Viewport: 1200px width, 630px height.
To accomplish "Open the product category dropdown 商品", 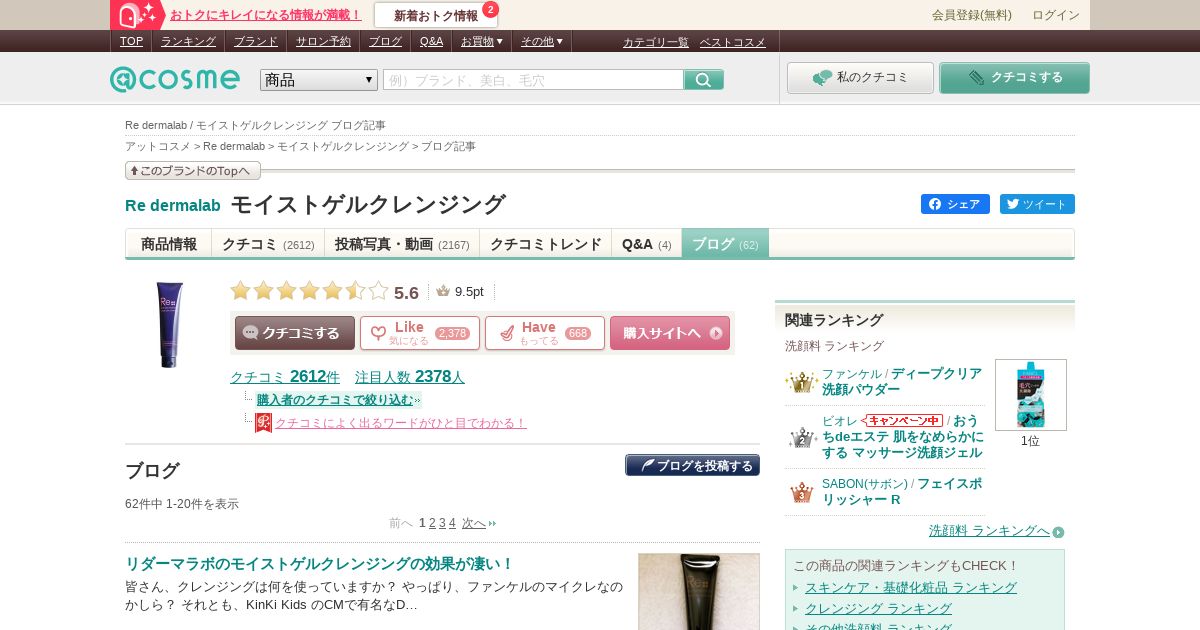I will tap(319, 80).
